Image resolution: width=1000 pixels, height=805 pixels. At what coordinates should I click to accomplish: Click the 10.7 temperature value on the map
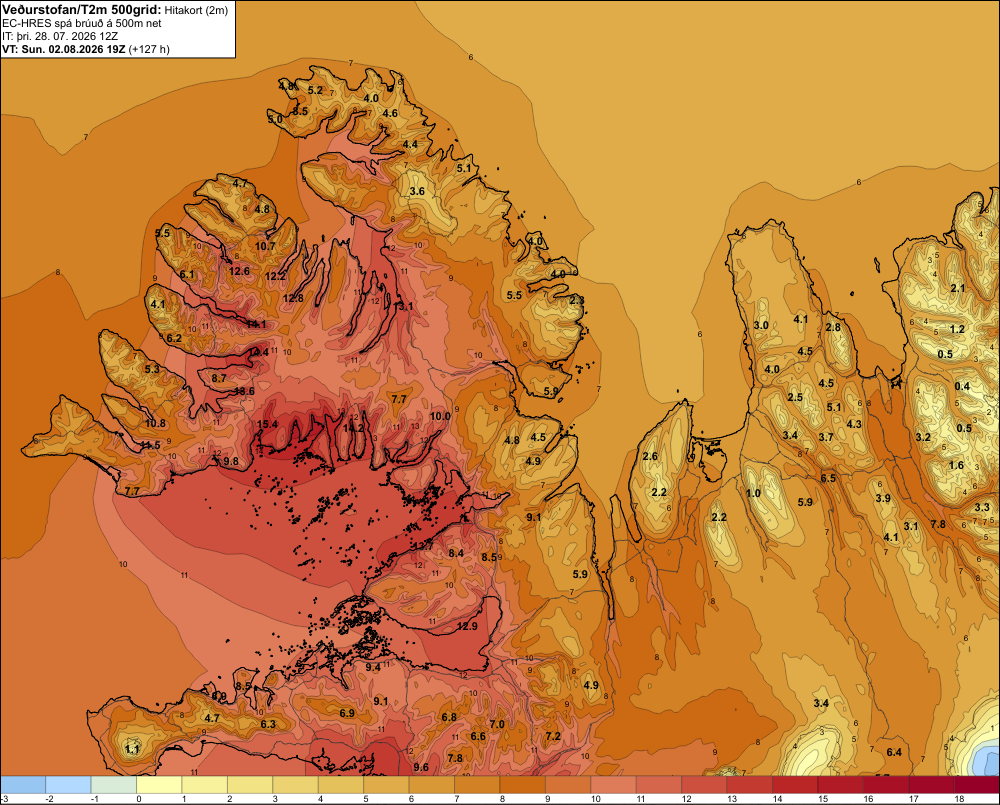point(265,246)
